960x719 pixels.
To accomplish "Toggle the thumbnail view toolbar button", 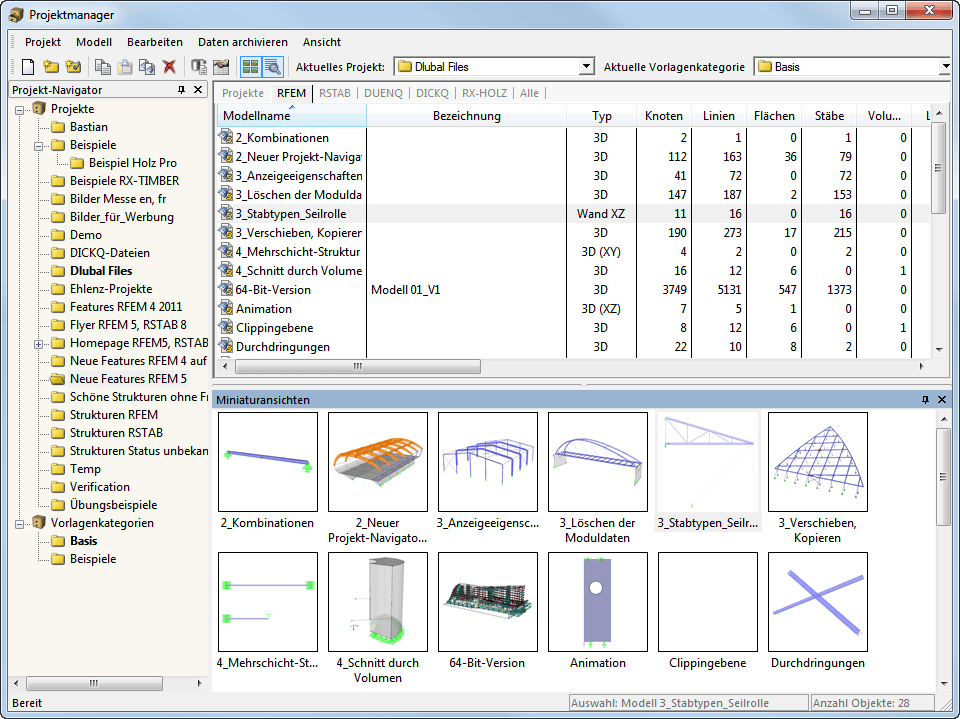I will (x=250, y=67).
